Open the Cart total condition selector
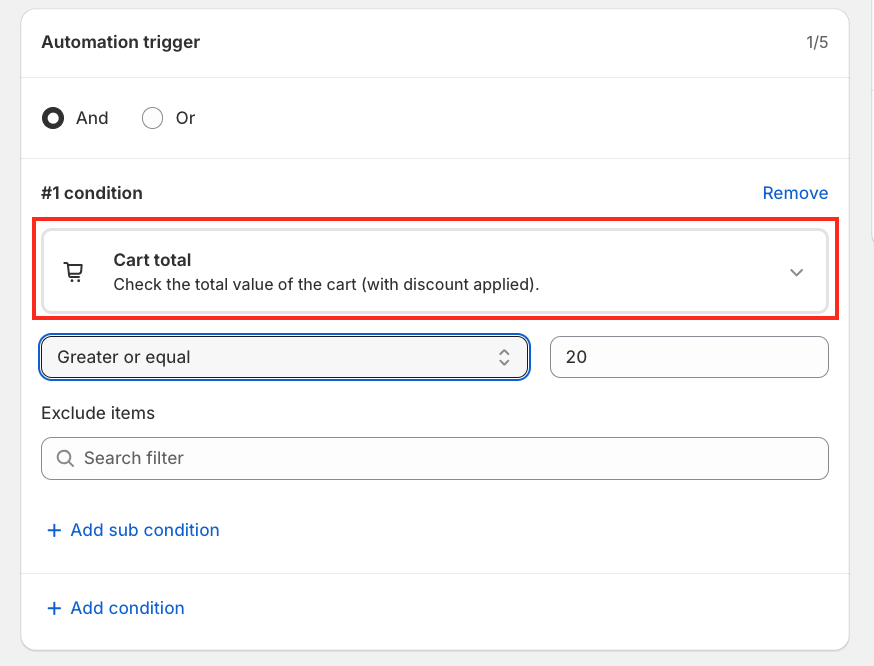 434,272
